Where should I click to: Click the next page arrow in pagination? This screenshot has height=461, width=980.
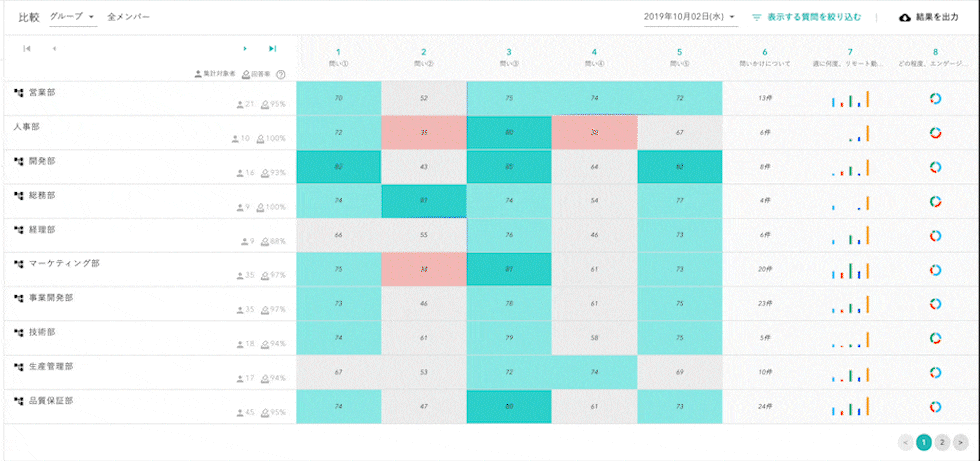(x=960, y=441)
